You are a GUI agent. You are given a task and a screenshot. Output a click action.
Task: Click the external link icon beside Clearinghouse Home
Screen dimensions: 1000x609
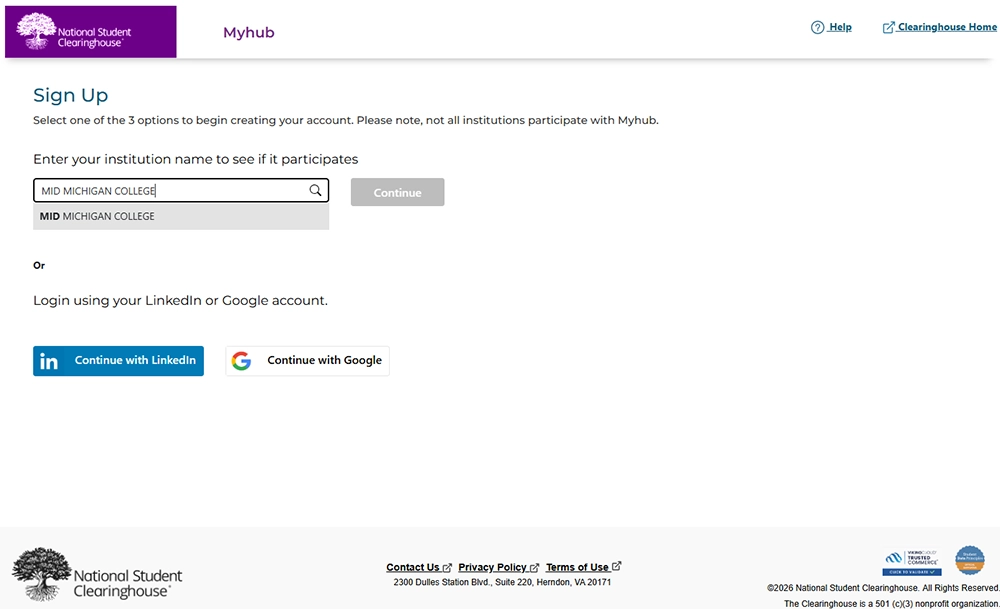pos(888,27)
